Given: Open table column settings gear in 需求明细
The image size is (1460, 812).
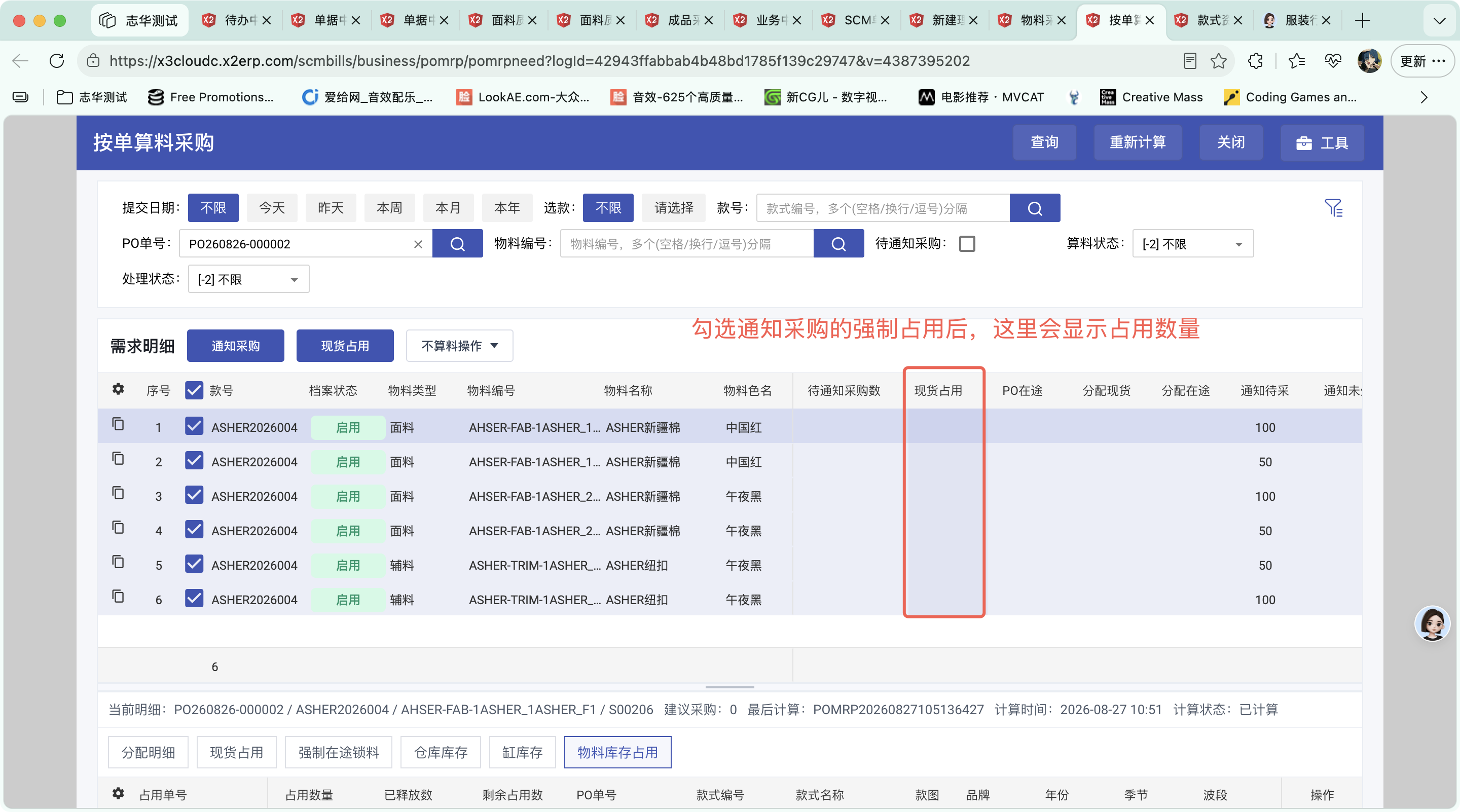Looking at the screenshot, I should [x=118, y=389].
